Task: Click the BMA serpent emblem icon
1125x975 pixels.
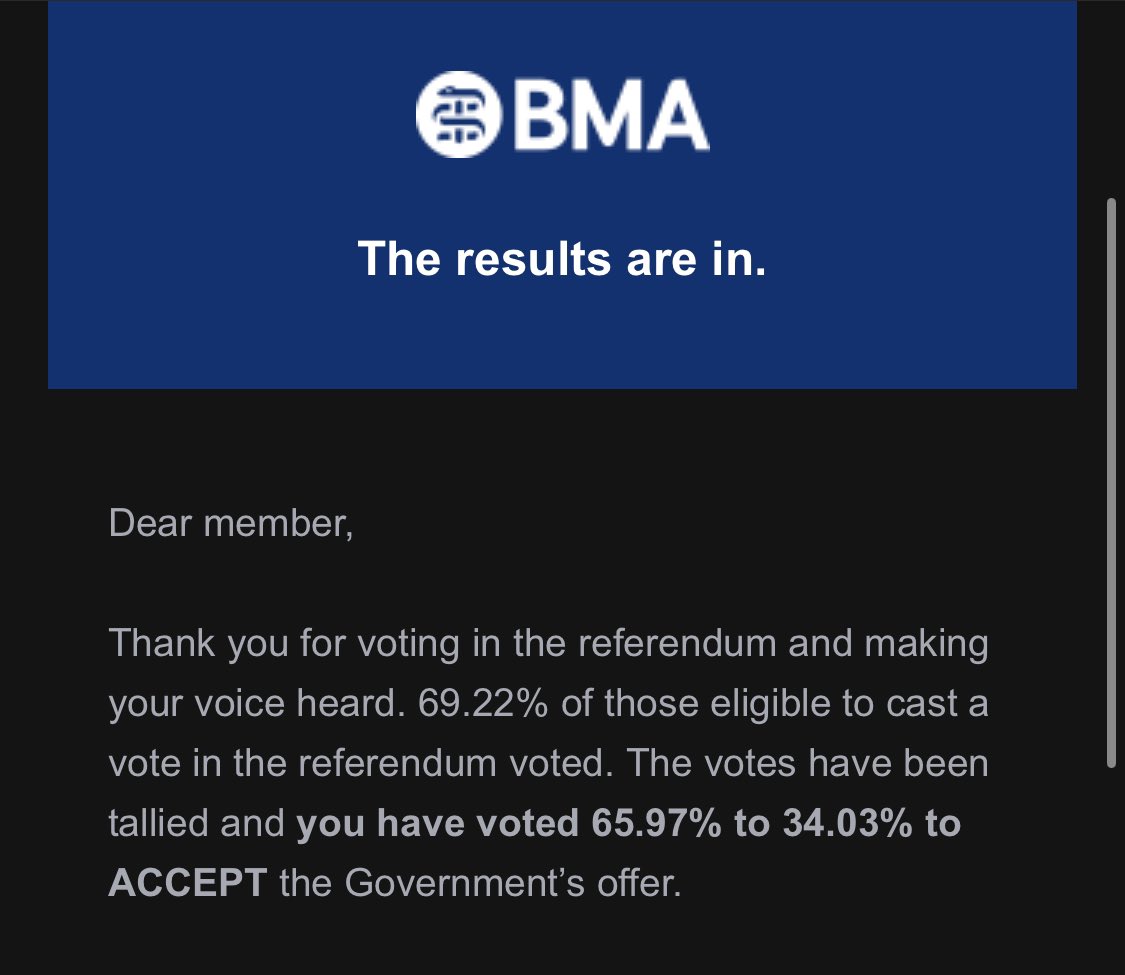Action: (x=458, y=114)
